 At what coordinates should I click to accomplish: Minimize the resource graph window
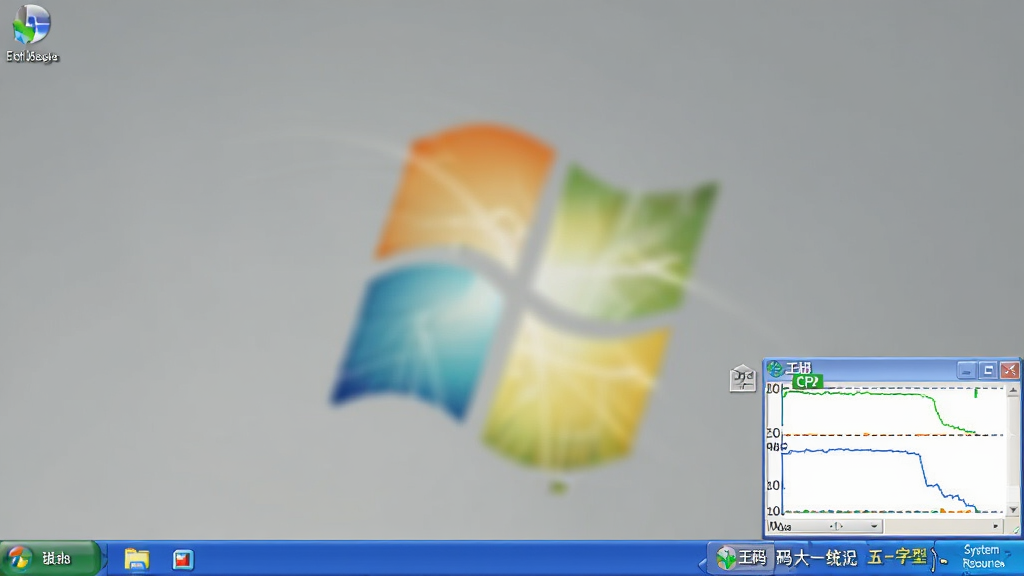coord(967,370)
